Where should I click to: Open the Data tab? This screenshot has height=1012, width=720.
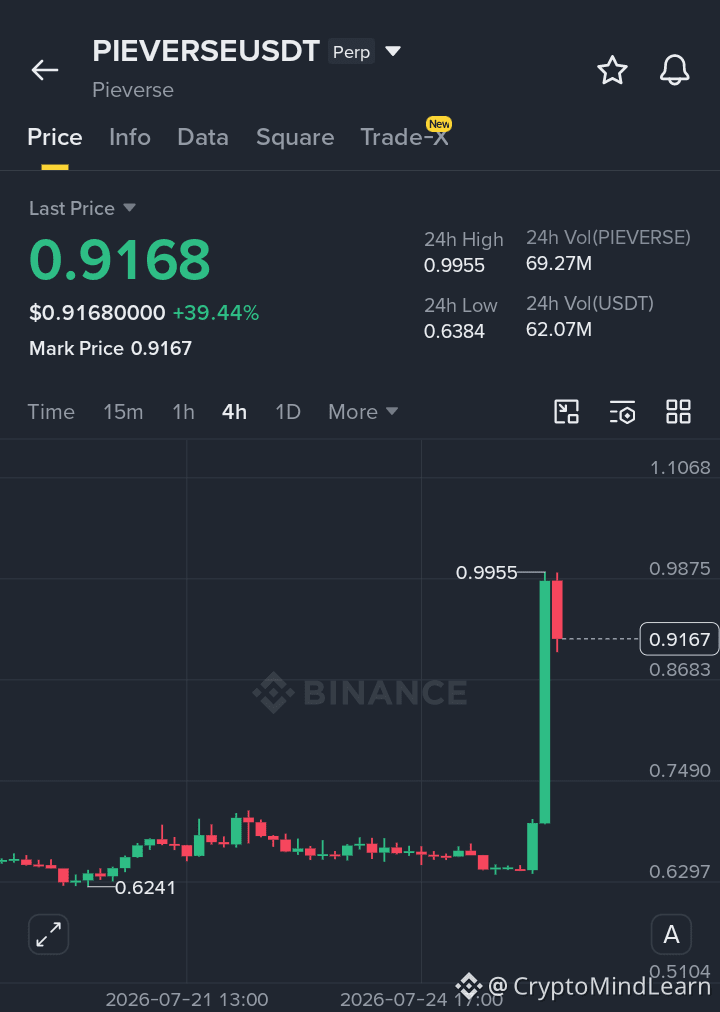coord(203,137)
